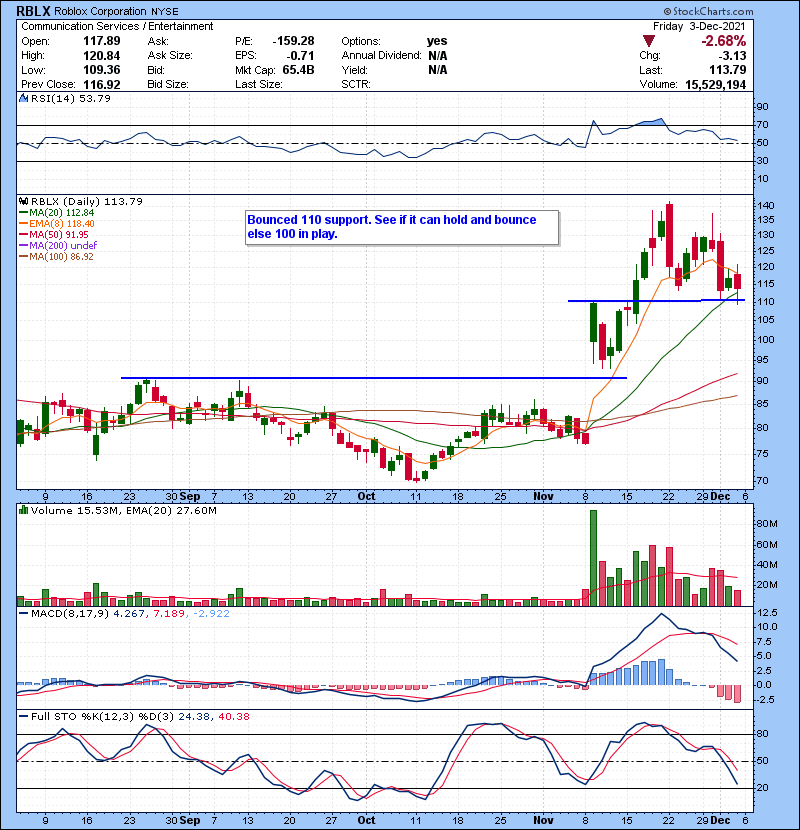Screen dimensions: 800x830
Task: Click the EMA(8) 118.40 legend entry
Action: click(57, 224)
